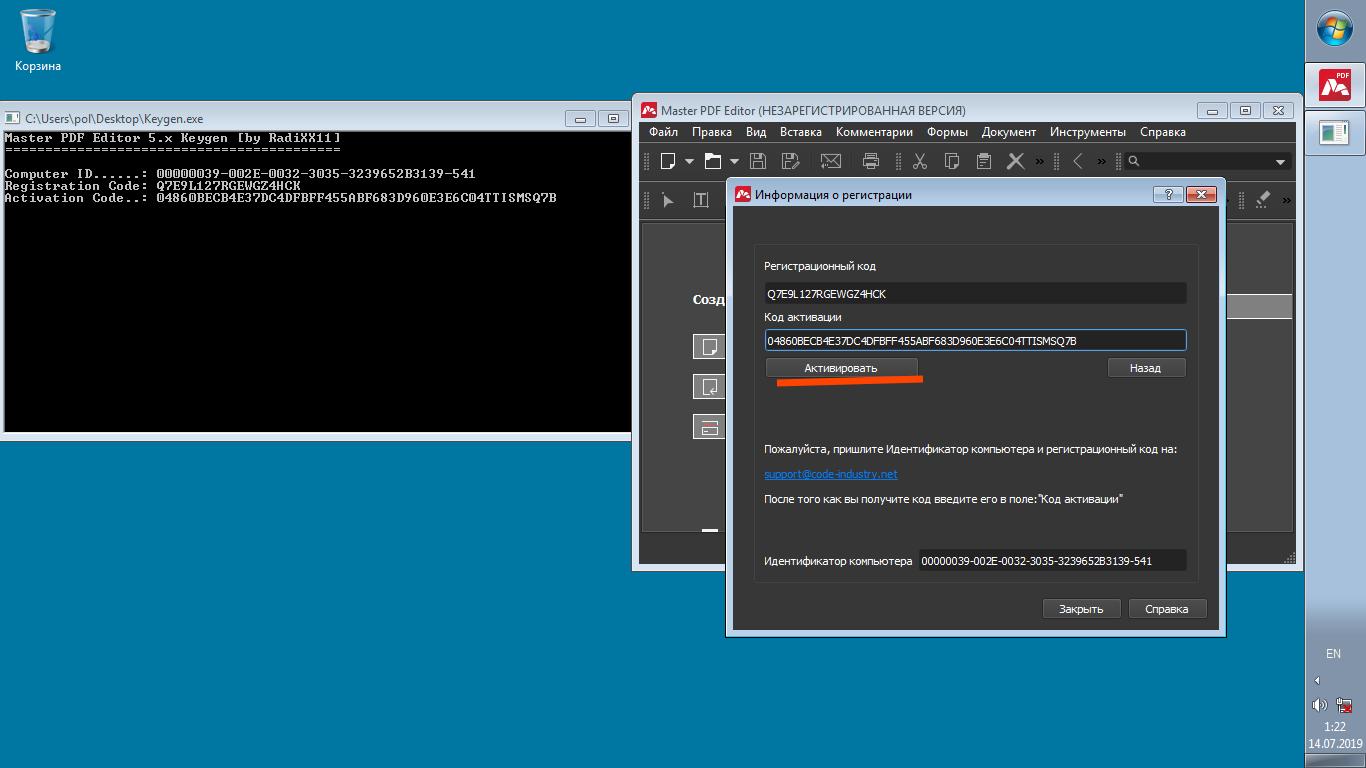Click the Windows Start orb
Viewport: 1366px width, 768px height.
point(1334,30)
